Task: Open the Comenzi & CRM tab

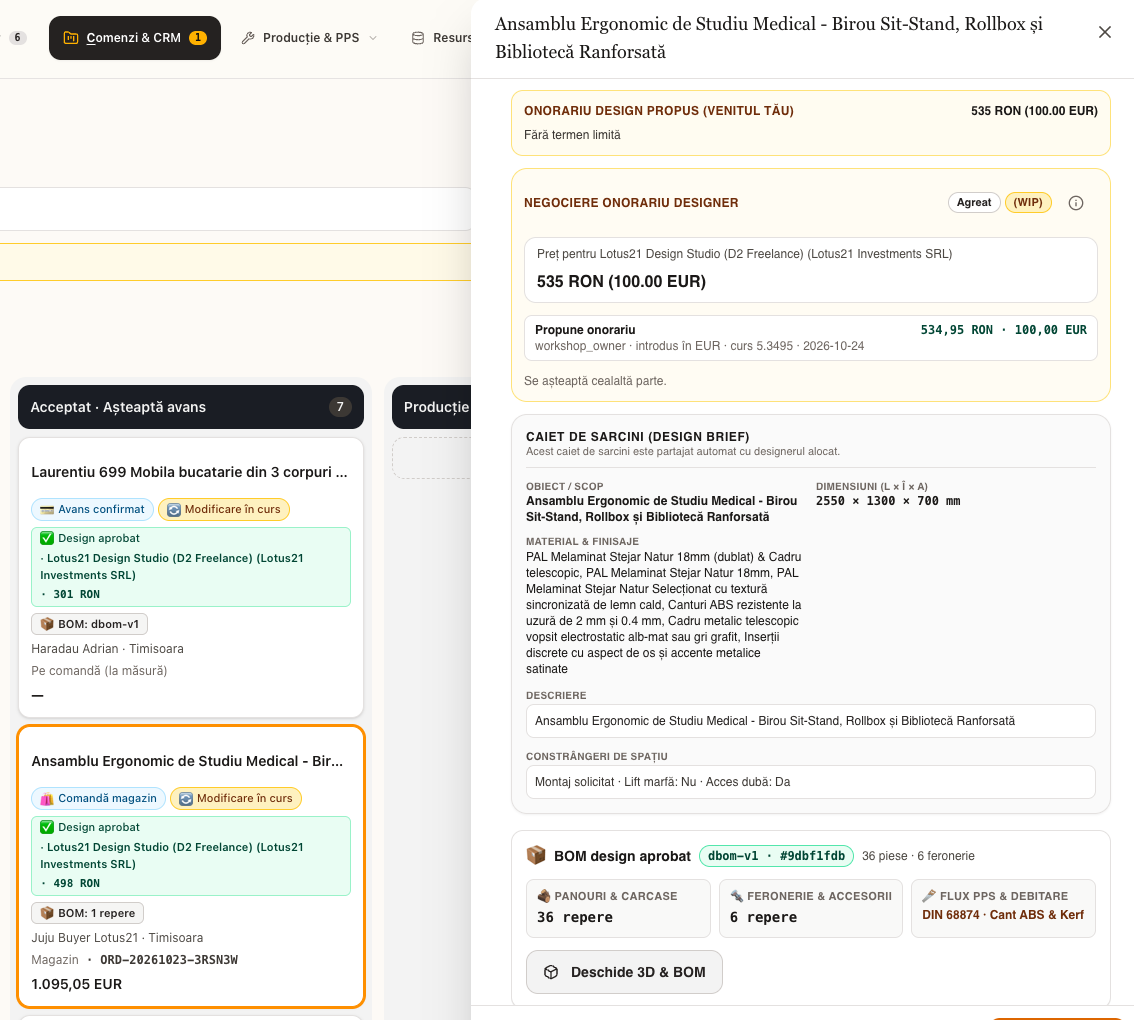Action: pyautogui.click(x=135, y=38)
